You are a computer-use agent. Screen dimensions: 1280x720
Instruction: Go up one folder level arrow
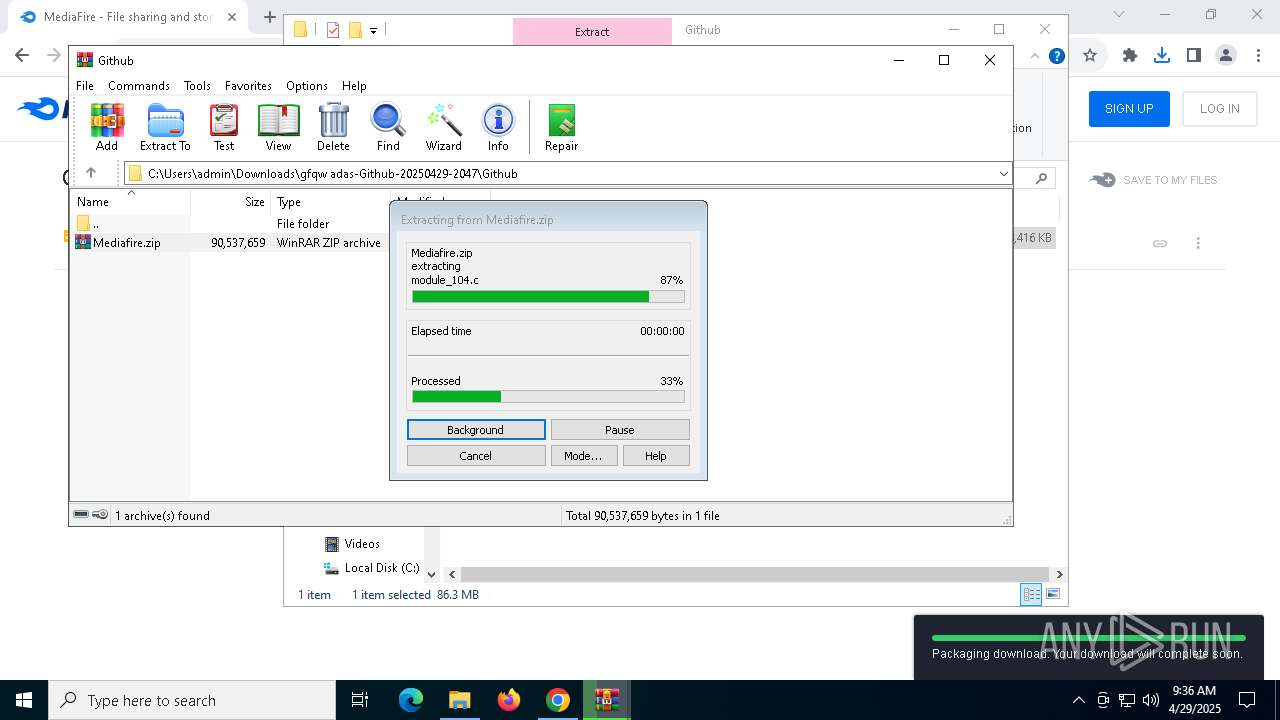91,173
